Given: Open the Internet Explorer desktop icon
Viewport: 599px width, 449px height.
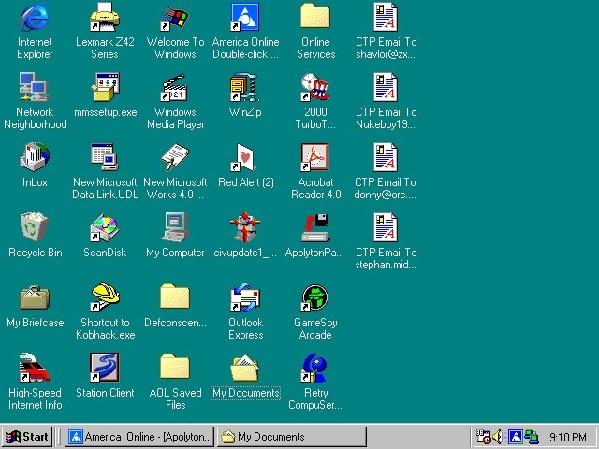Looking at the screenshot, I should pyautogui.click(x=35, y=18).
